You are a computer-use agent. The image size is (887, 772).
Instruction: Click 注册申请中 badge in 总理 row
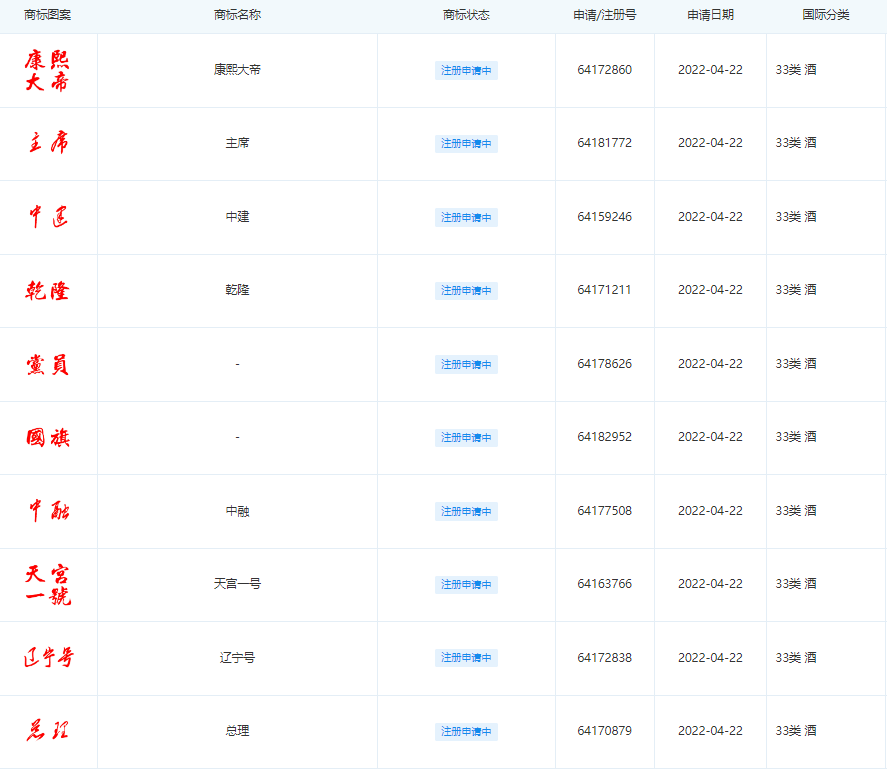[x=466, y=731]
